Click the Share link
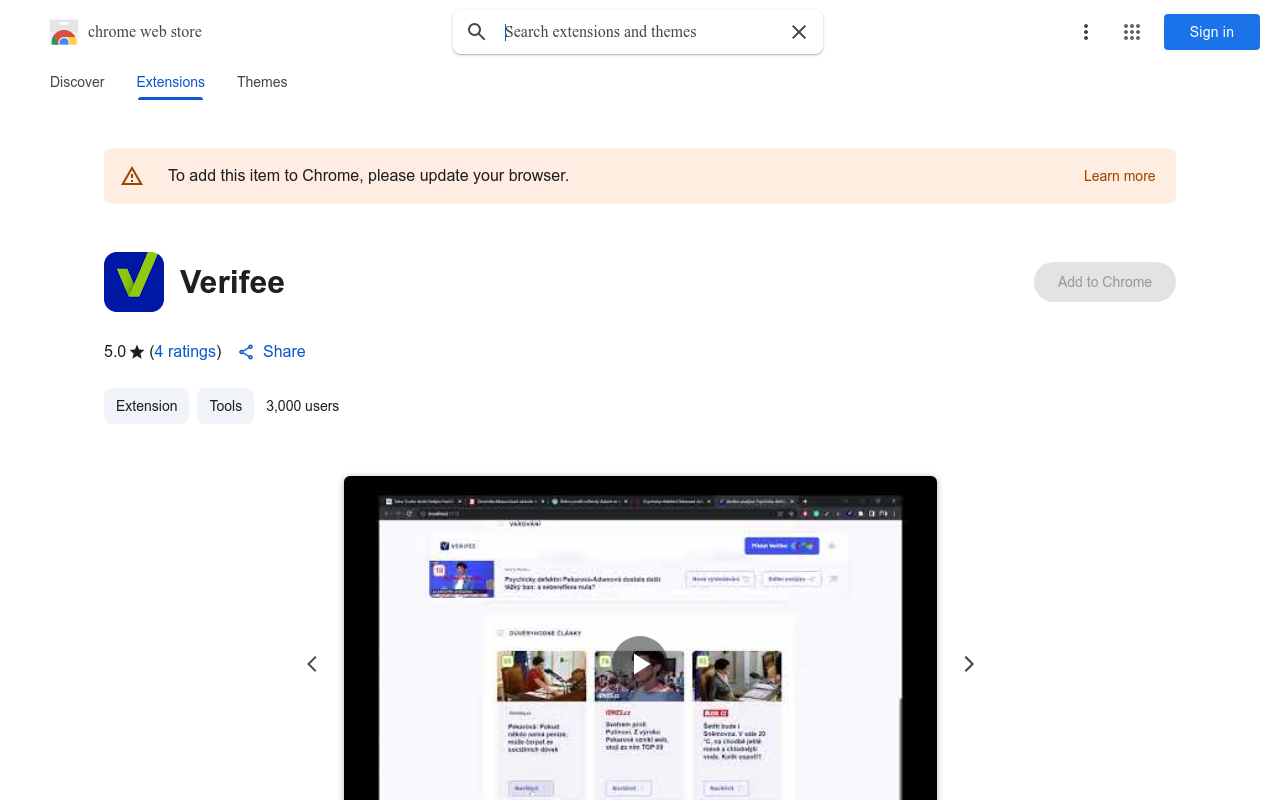This screenshot has width=1280, height=800. (272, 351)
